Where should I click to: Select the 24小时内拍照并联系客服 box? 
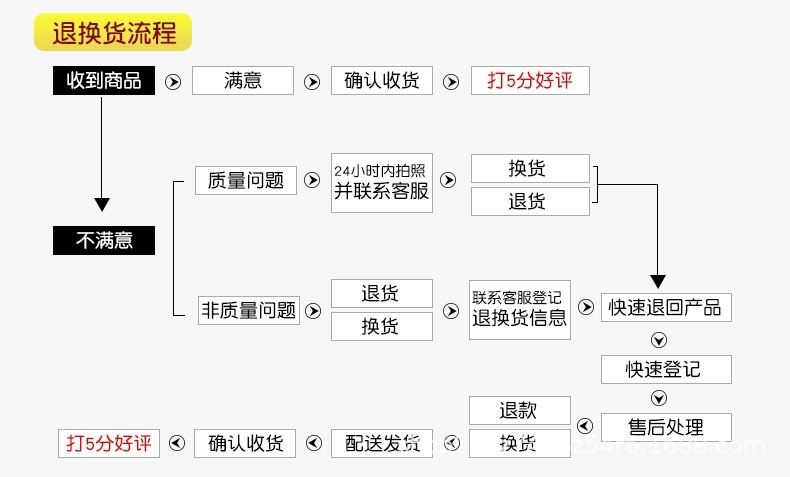pos(381,182)
